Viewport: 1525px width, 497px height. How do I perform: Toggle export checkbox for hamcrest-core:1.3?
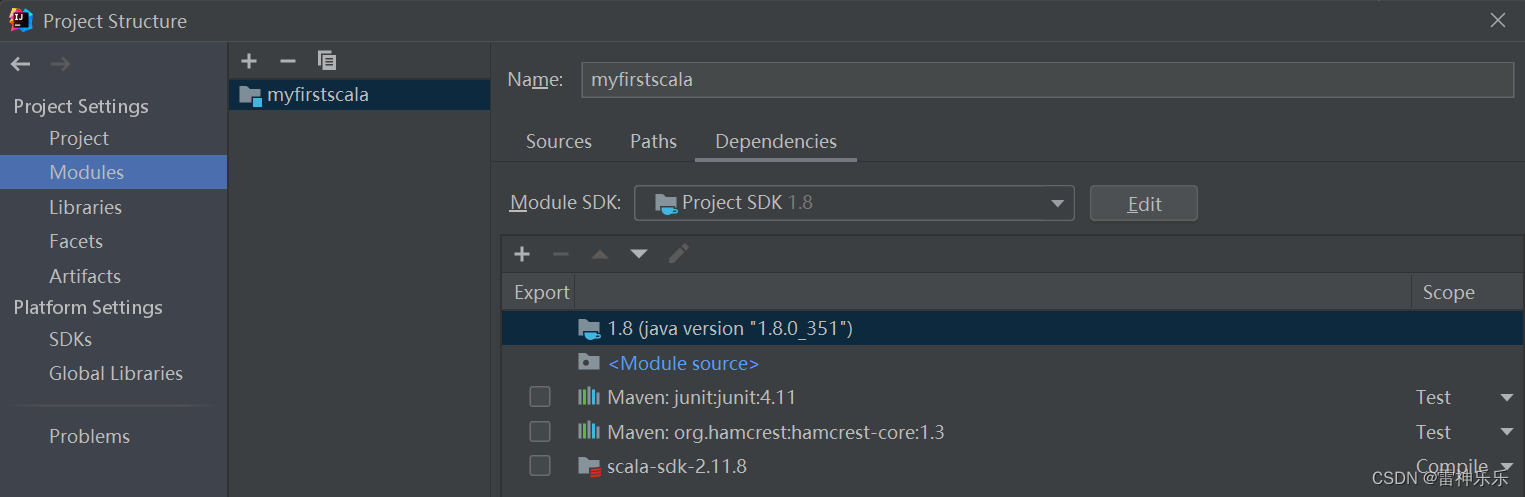pos(540,431)
